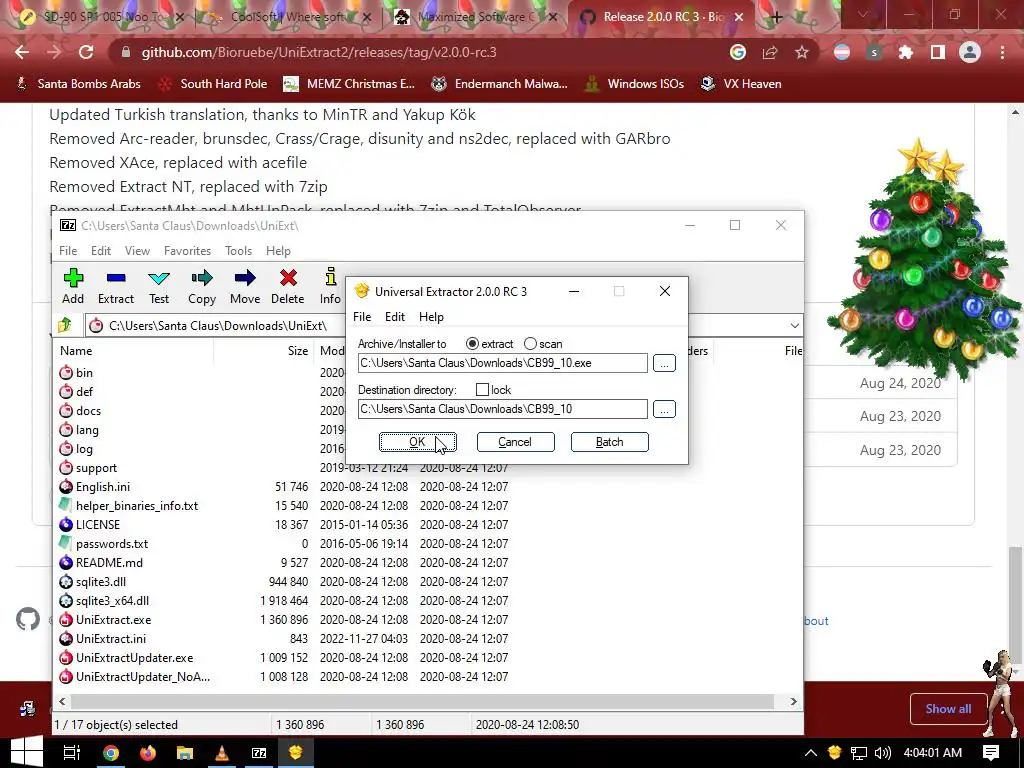Click the destination directory input field
This screenshot has width=1024, height=768.
[502, 409]
